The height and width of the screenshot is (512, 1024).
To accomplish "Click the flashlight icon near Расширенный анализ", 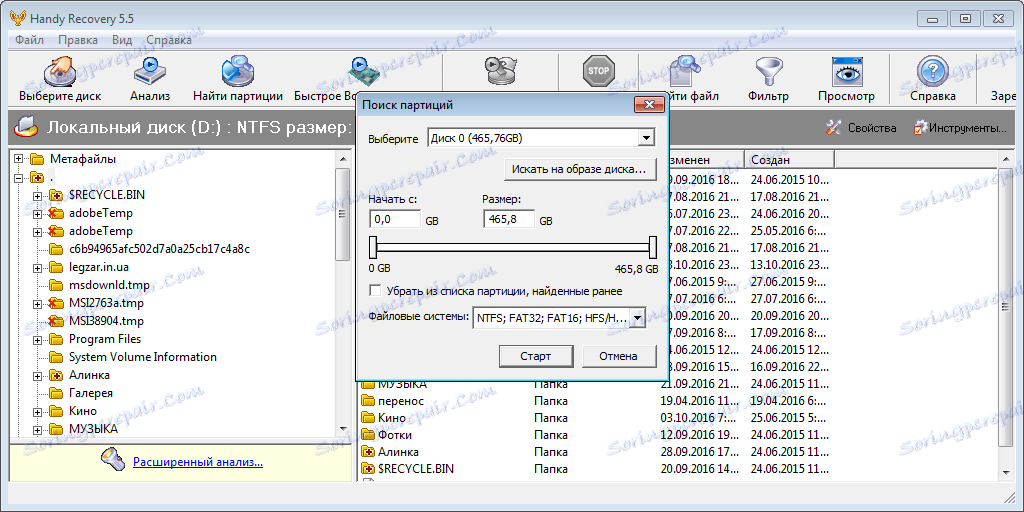I will coord(112,461).
